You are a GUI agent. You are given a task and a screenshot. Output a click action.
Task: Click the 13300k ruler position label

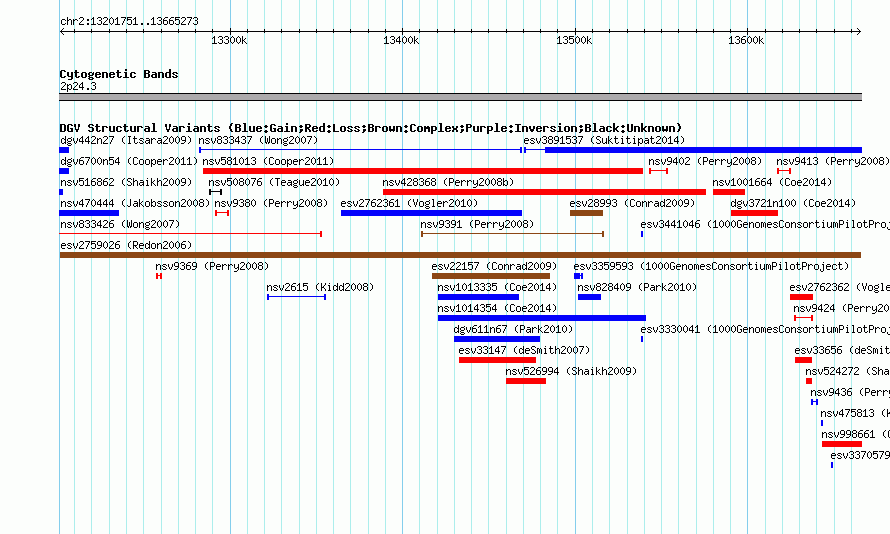pyautogui.click(x=229, y=40)
